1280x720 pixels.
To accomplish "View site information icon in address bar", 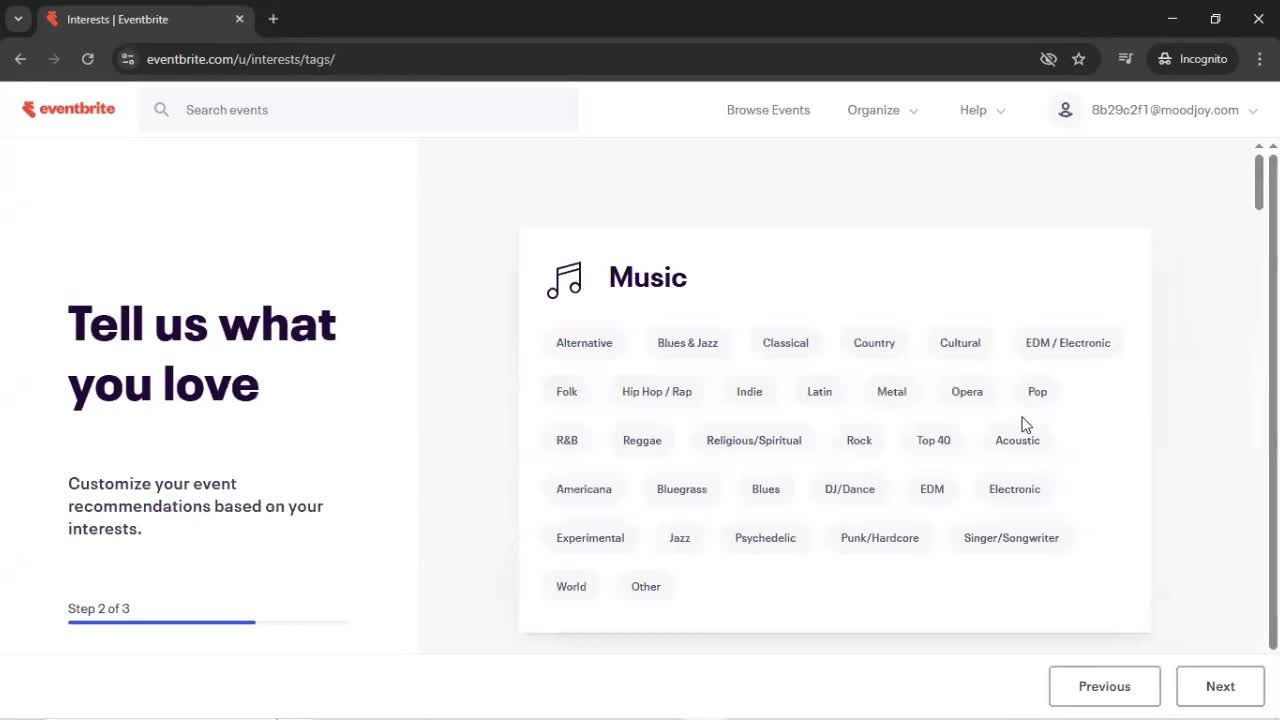I will click(127, 59).
